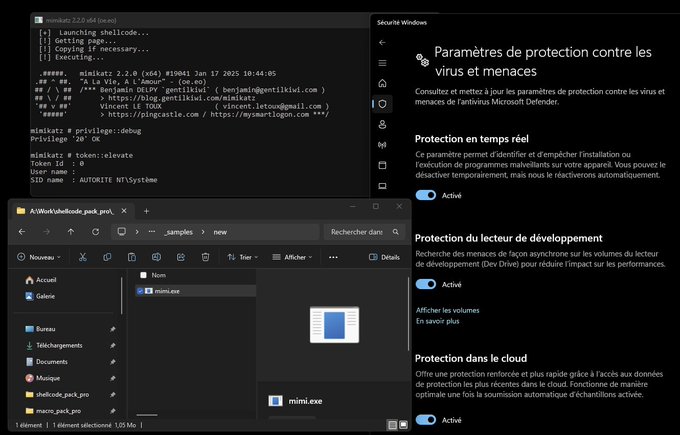Uncheck the mimi.exe item checkbox
Screen dimensions: 680x435
tap(140, 291)
